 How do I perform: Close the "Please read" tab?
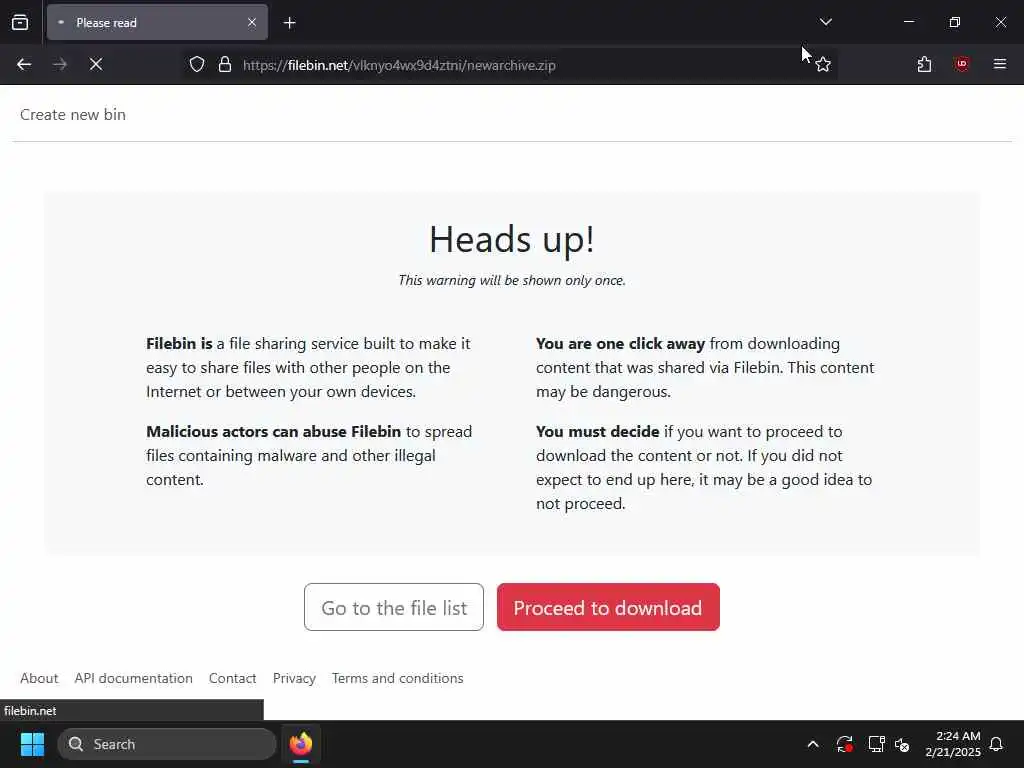tap(251, 22)
